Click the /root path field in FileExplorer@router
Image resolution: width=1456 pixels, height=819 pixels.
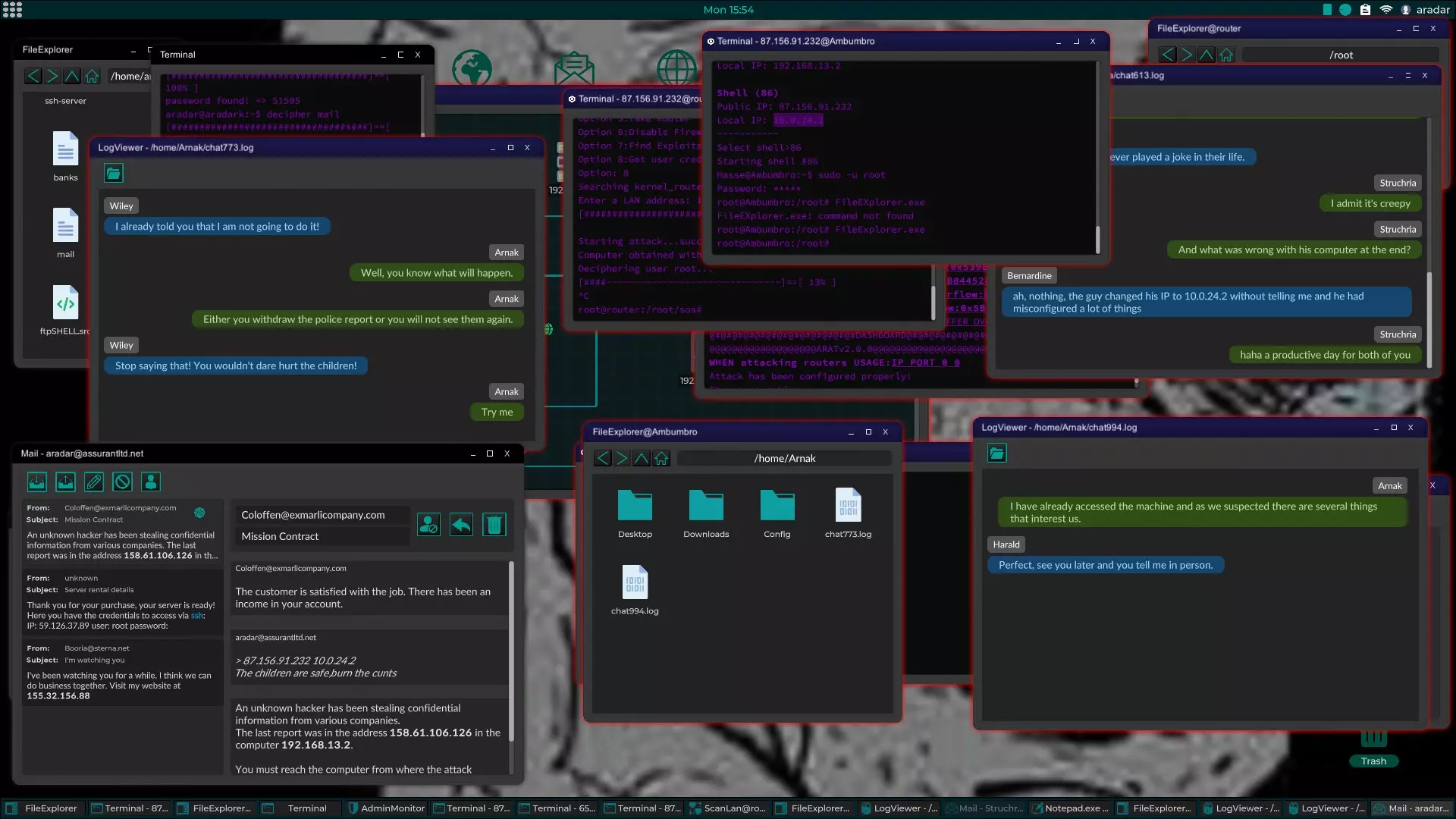(1340, 55)
